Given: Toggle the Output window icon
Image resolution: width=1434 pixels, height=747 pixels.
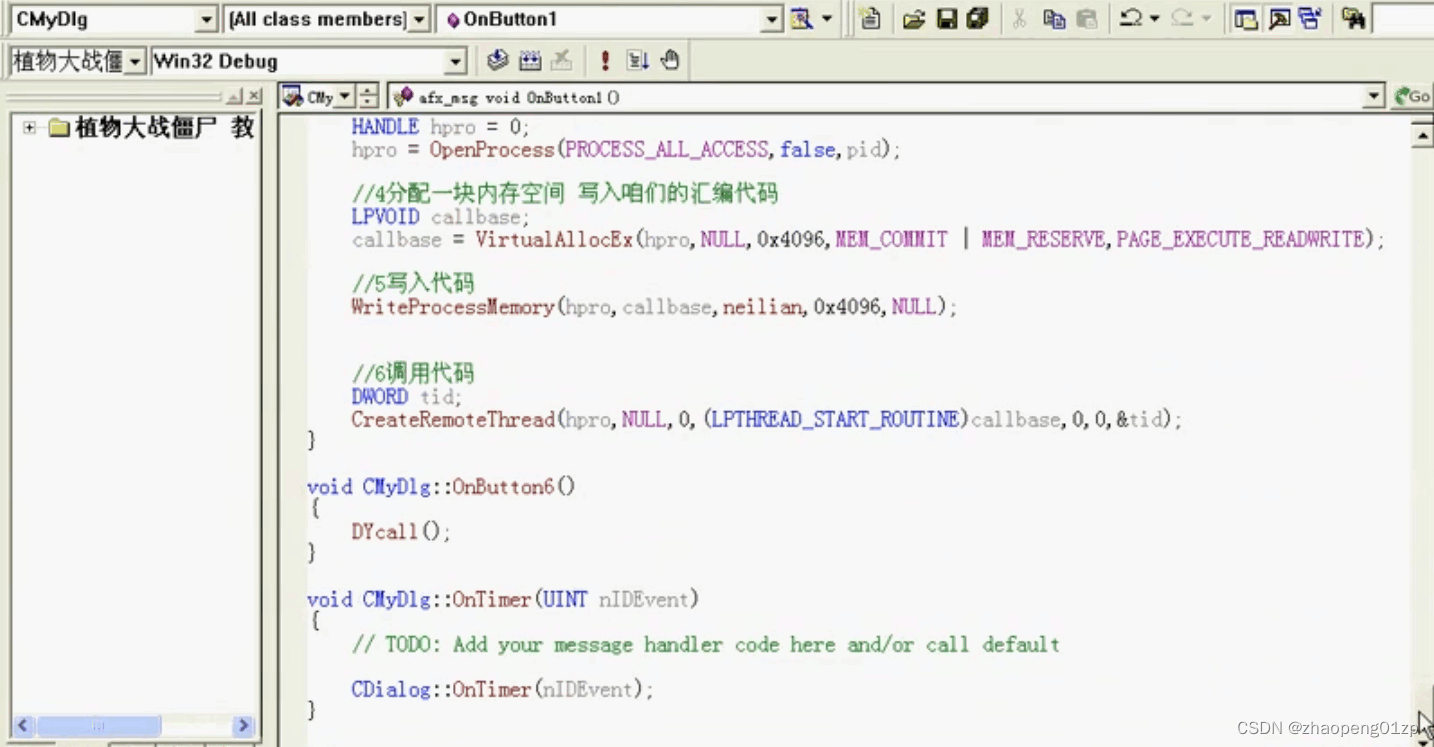Looking at the screenshot, I should (x=1279, y=19).
